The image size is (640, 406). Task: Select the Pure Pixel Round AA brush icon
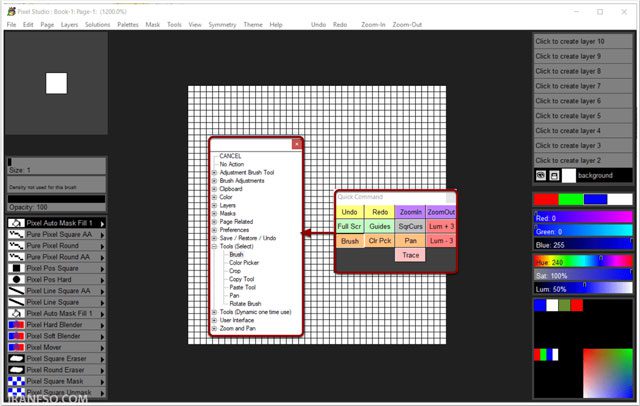click(16, 257)
